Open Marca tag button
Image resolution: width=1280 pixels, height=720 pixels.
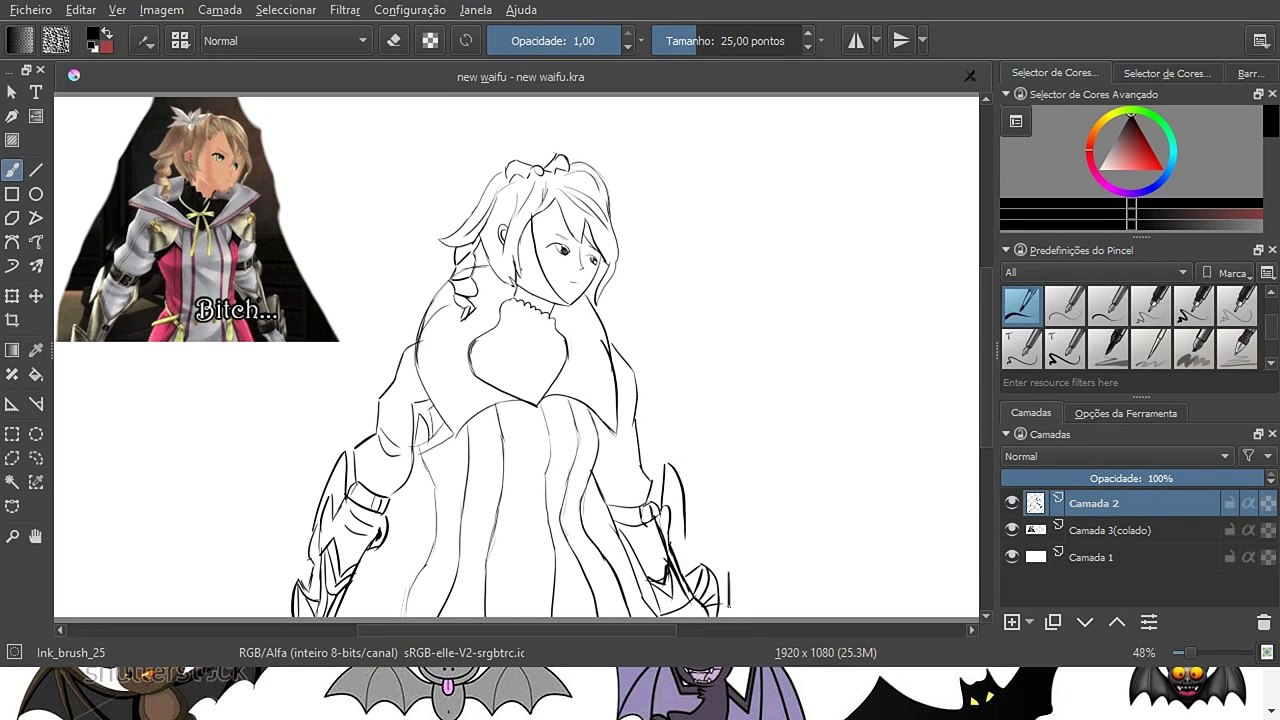pyautogui.click(x=1225, y=272)
